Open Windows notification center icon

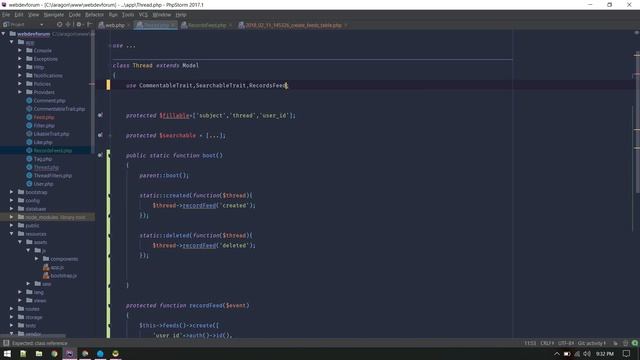627,353
